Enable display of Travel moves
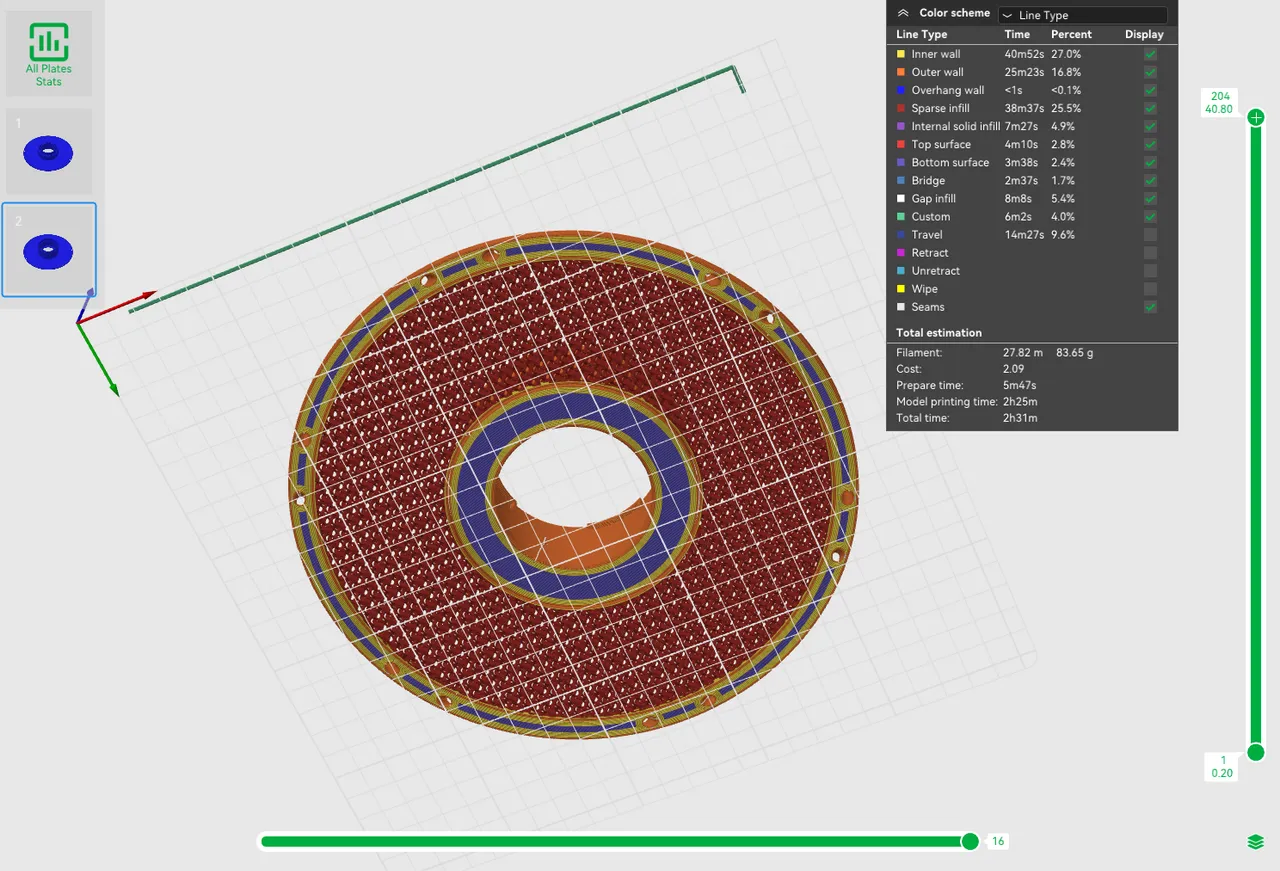The width and height of the screenshot is (1280, 871). pos(1149,234)
